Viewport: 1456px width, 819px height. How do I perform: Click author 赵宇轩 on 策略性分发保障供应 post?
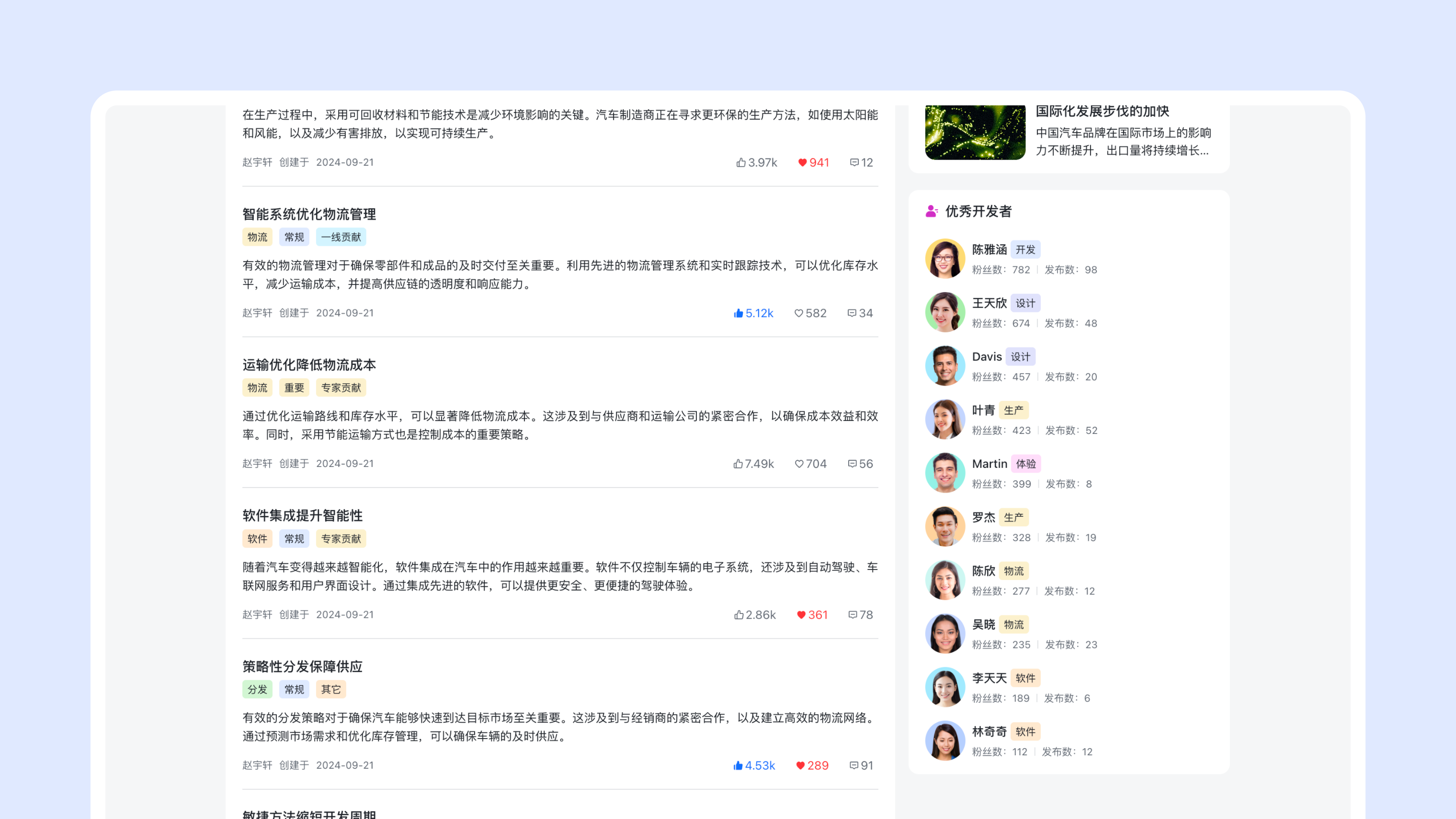coord(257,765)
